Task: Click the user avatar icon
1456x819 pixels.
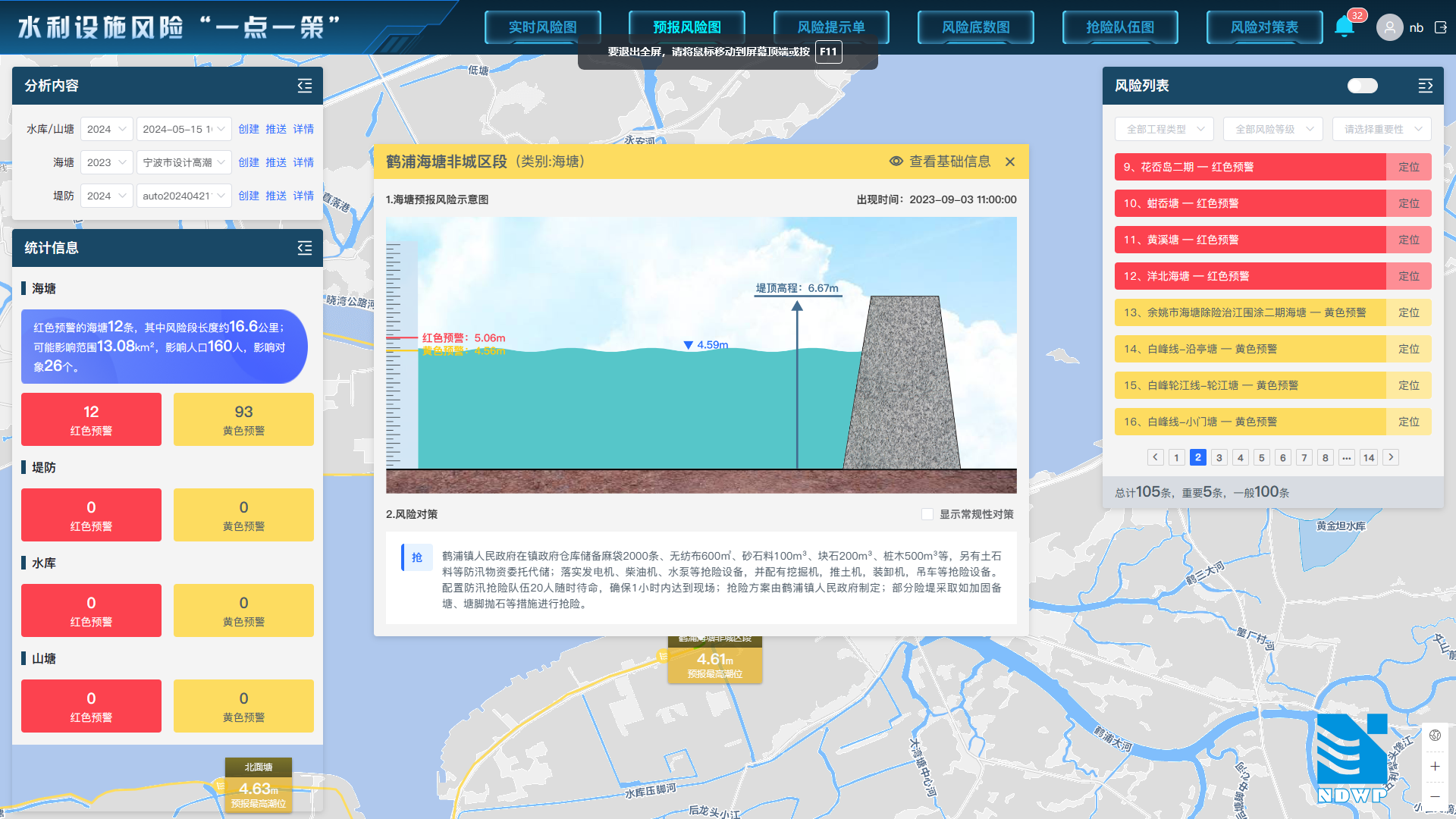Action: tap(1389, 28)
